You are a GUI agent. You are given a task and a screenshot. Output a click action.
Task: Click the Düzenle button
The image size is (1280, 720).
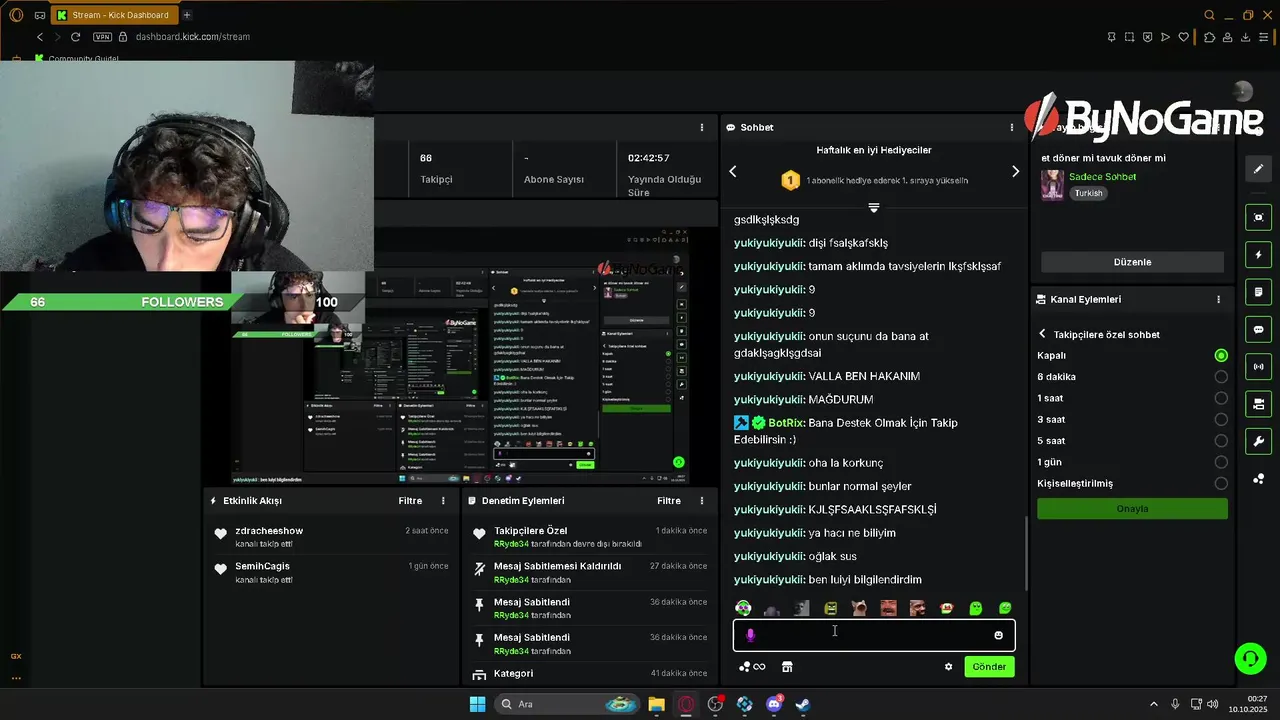1132,262
